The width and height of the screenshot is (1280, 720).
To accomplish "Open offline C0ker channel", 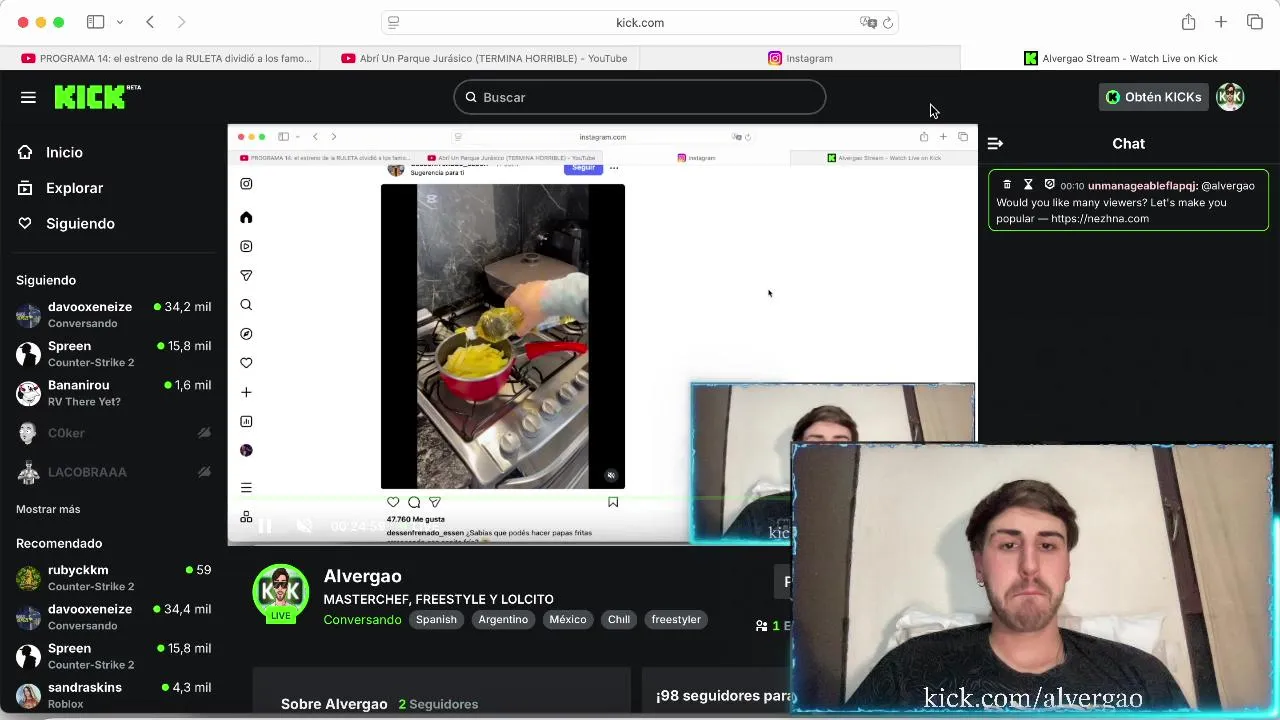I will click(113, 433).
